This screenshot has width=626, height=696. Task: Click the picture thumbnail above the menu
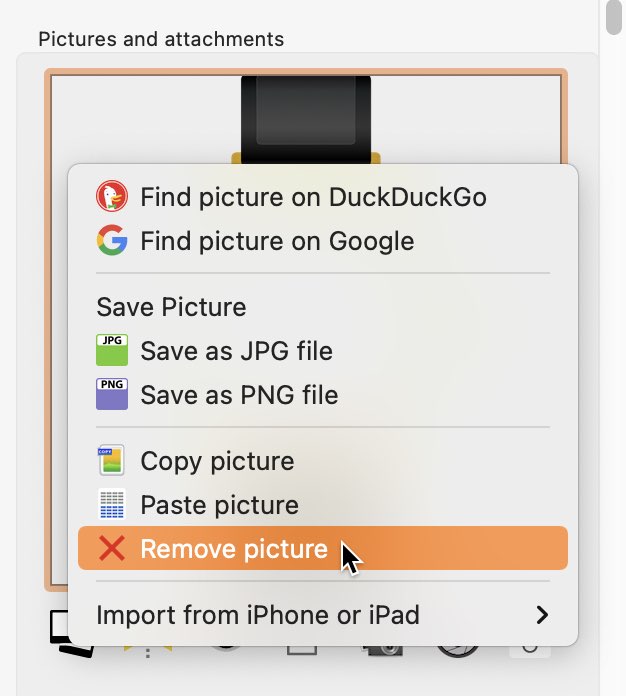306,116
